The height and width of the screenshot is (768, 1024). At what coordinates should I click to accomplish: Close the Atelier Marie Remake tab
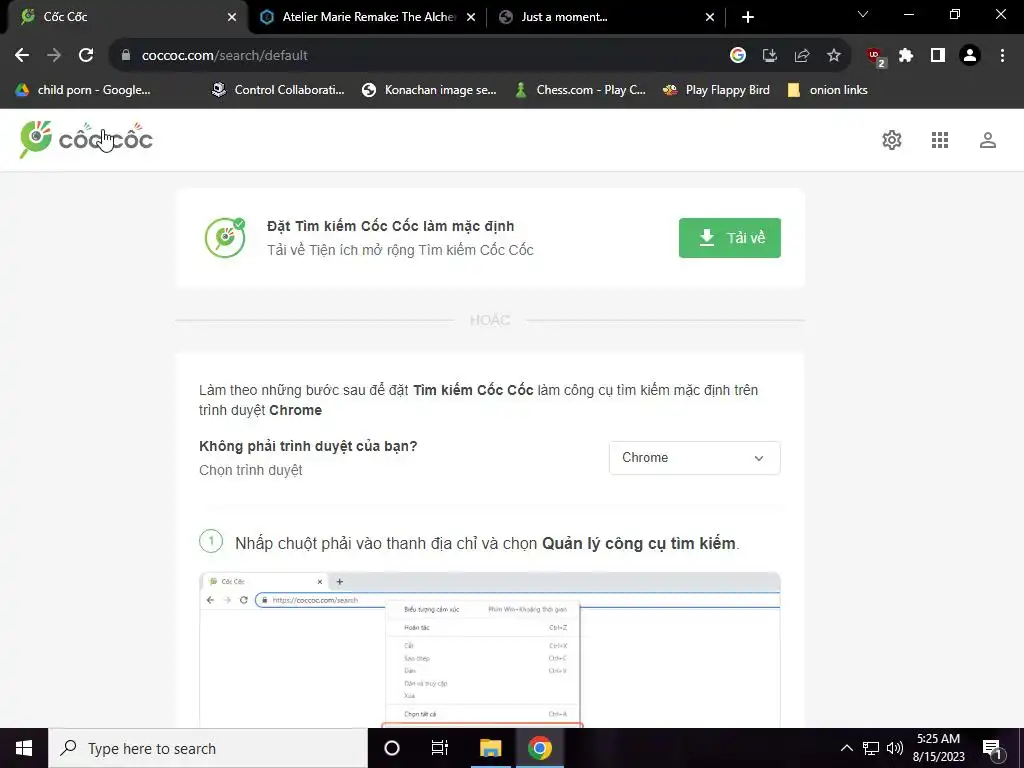471,17
